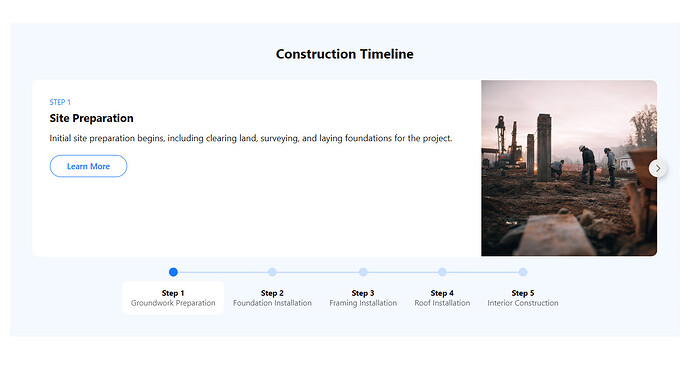Screen dimensions: 690x368
Task: Click the site preparation description text
Action: [251, 138]
